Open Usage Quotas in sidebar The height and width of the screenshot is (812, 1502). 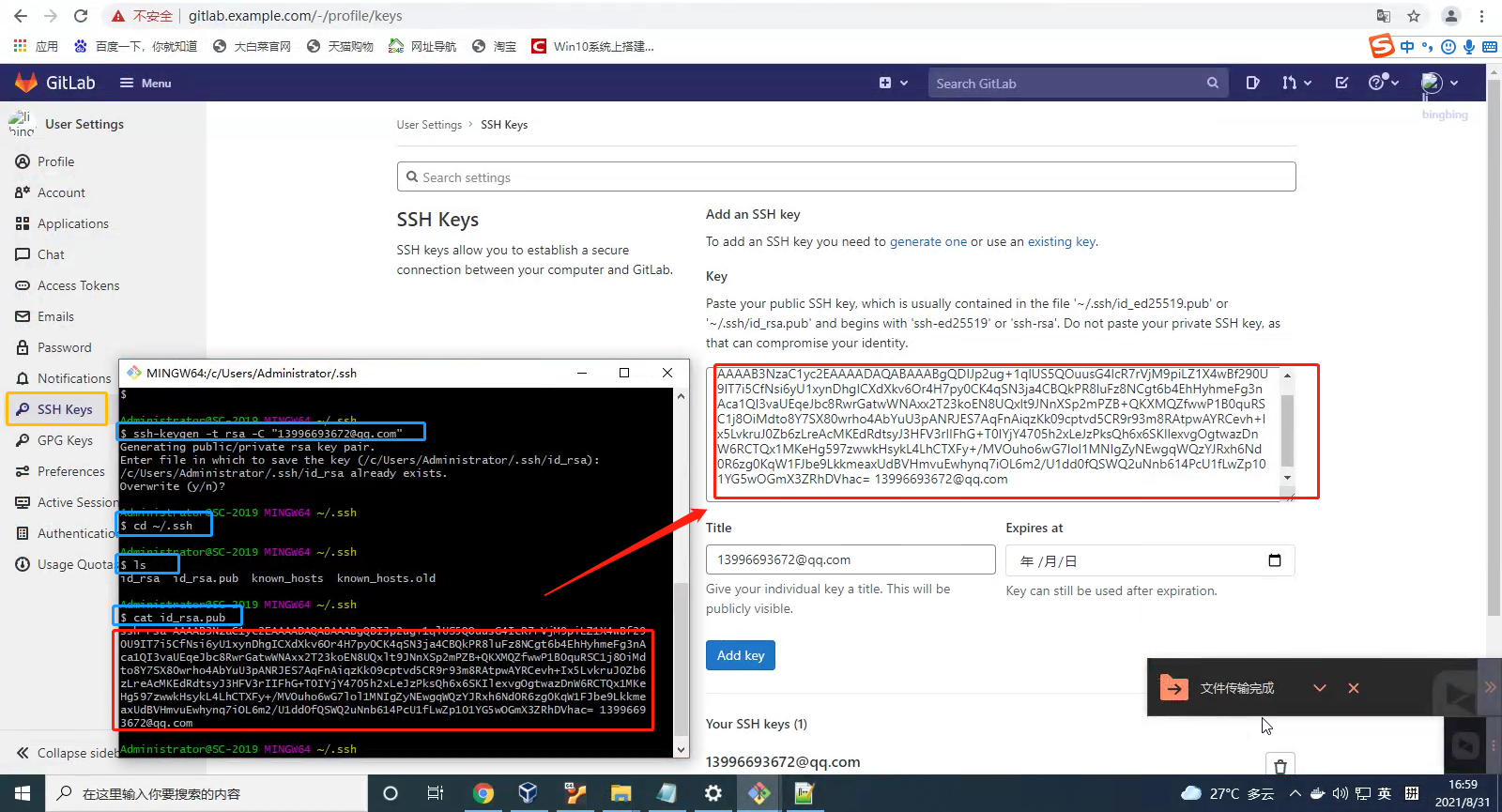[66, 564]
